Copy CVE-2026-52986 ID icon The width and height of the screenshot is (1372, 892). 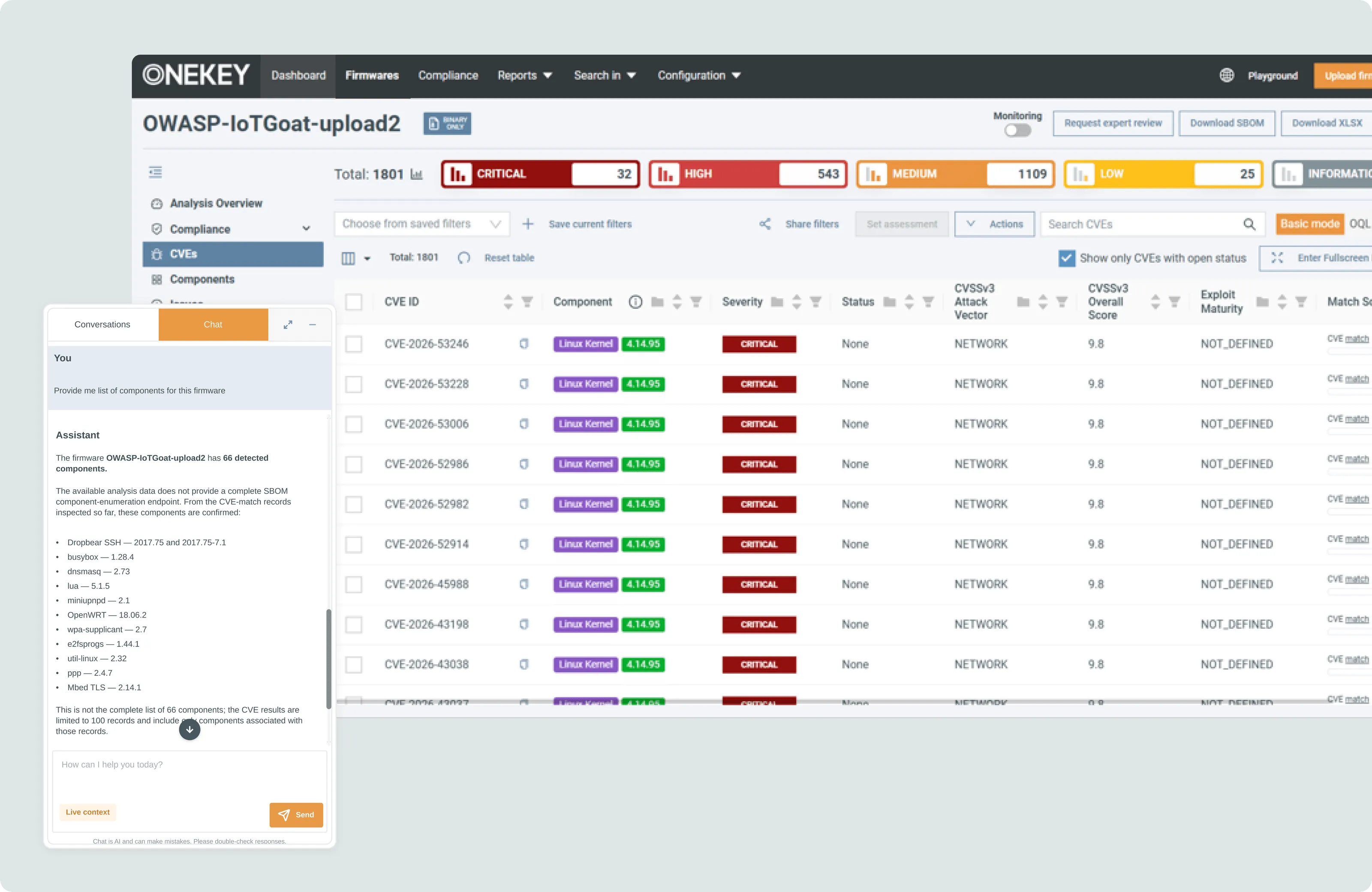pos(524,464)
